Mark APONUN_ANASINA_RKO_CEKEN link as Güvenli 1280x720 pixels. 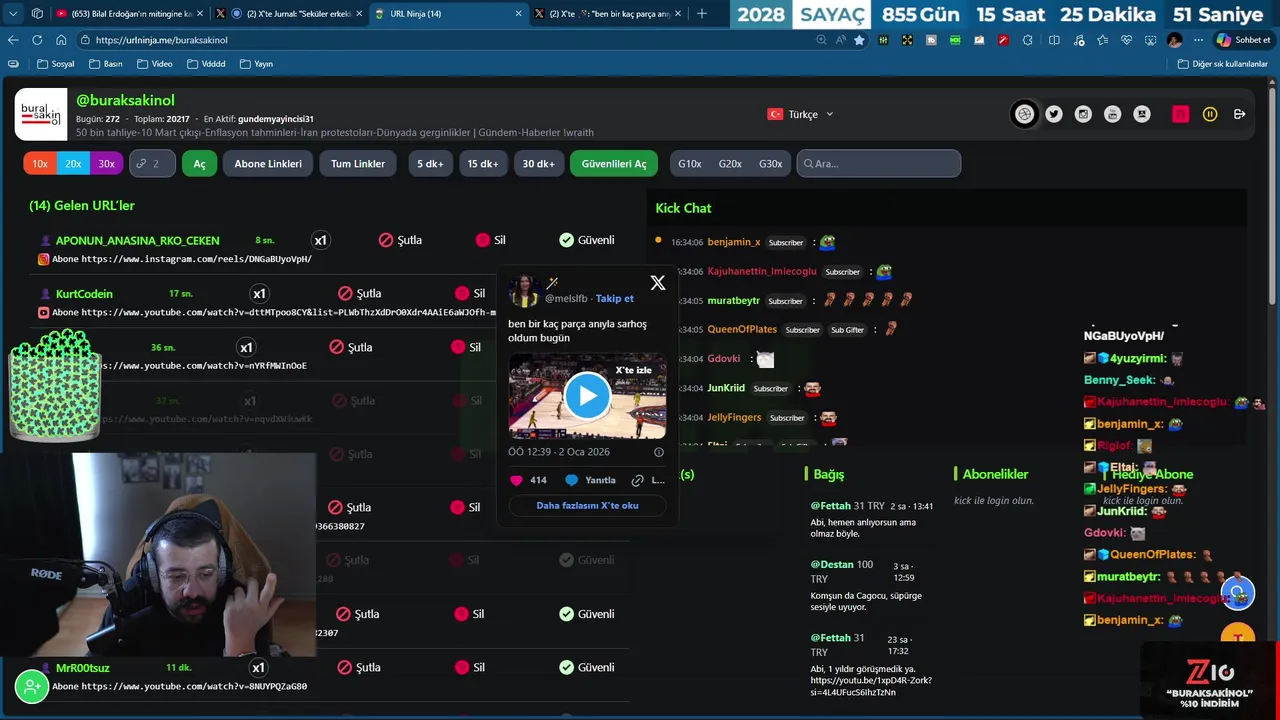[587, 240]
